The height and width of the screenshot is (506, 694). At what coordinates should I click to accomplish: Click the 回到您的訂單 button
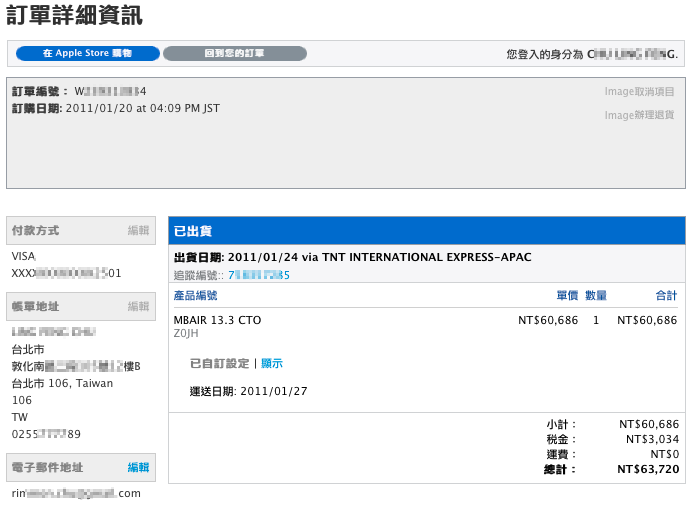click(235, 54)
